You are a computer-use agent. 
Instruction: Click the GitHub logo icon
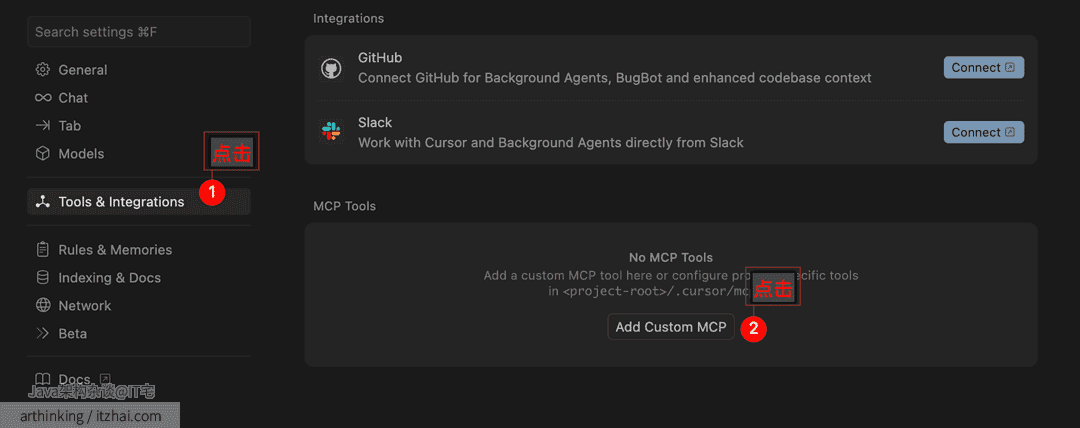pyautogui.click(x=331, y=68)
